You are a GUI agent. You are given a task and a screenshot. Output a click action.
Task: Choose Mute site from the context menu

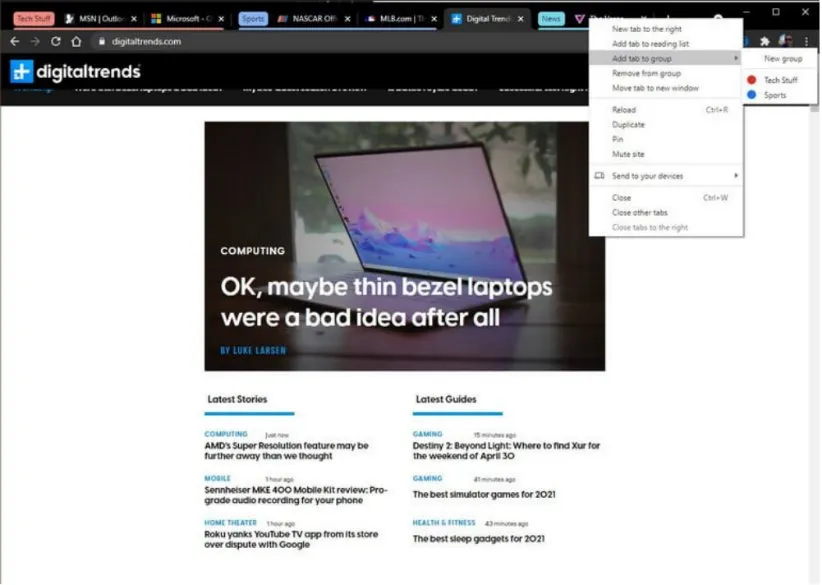click(628, 154)
